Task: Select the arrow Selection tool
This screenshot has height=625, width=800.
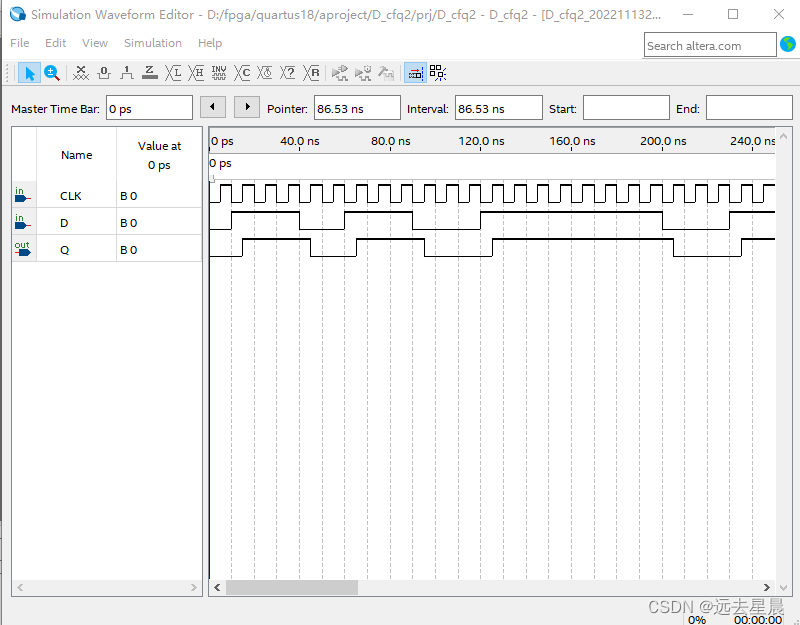Action: point(29,73)
